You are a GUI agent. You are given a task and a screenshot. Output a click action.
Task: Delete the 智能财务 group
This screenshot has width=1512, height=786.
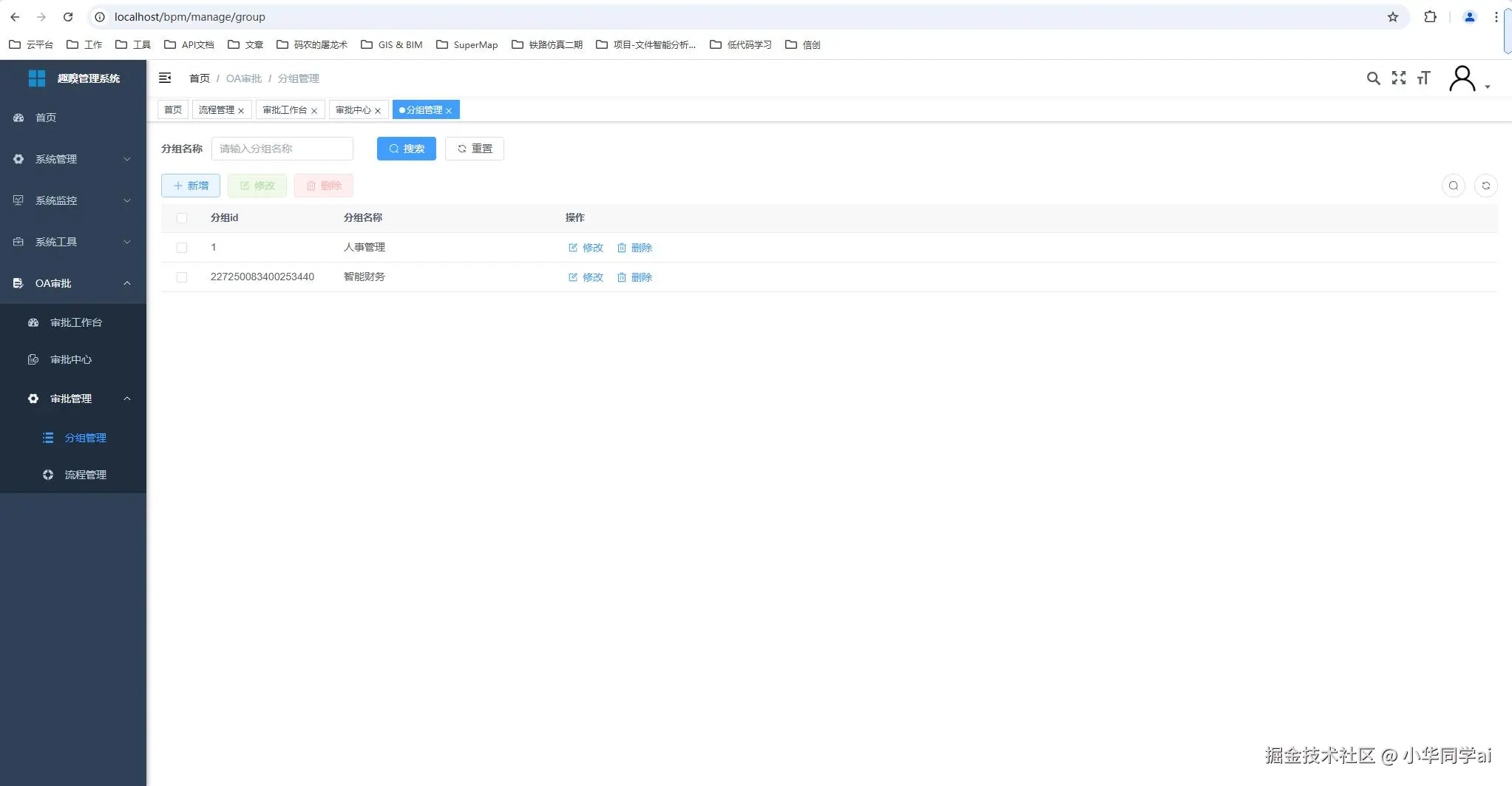[x=634, y=277]
